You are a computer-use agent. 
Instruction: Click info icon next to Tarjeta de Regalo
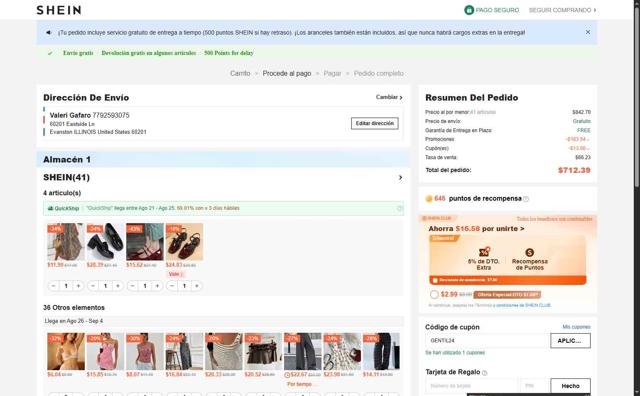pos(484,373)
